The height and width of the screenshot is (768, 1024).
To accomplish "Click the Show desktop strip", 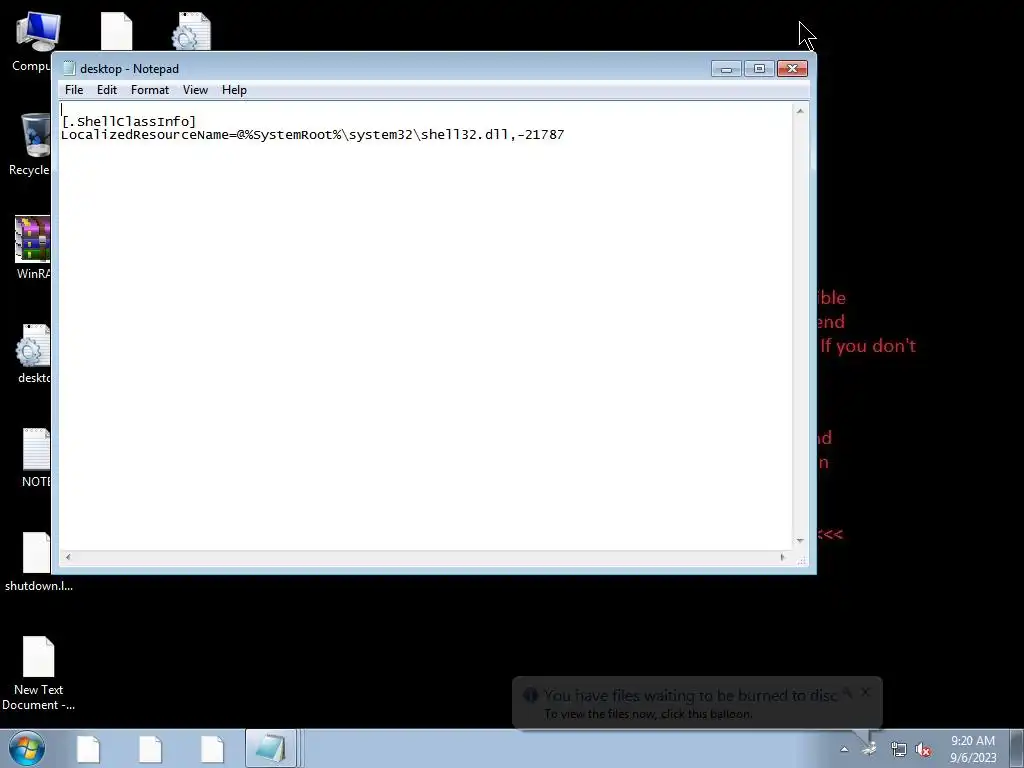I will click(x=1017, y=748).
